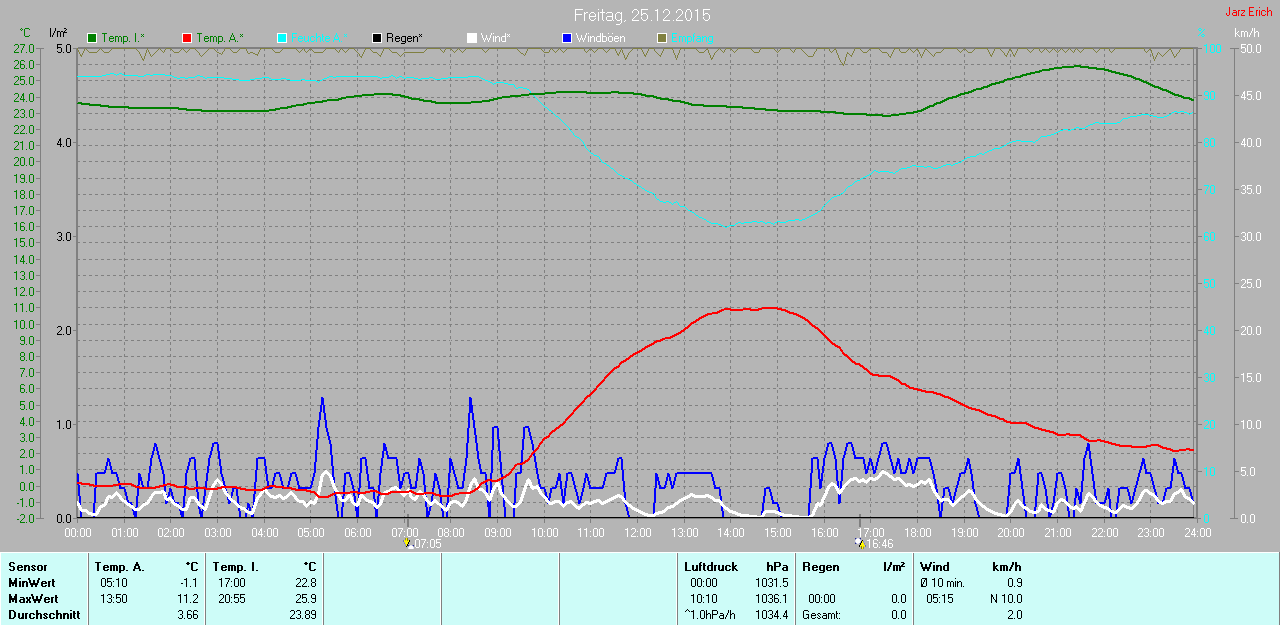Click the chart title Freitag, 25.12.2015

642,16
